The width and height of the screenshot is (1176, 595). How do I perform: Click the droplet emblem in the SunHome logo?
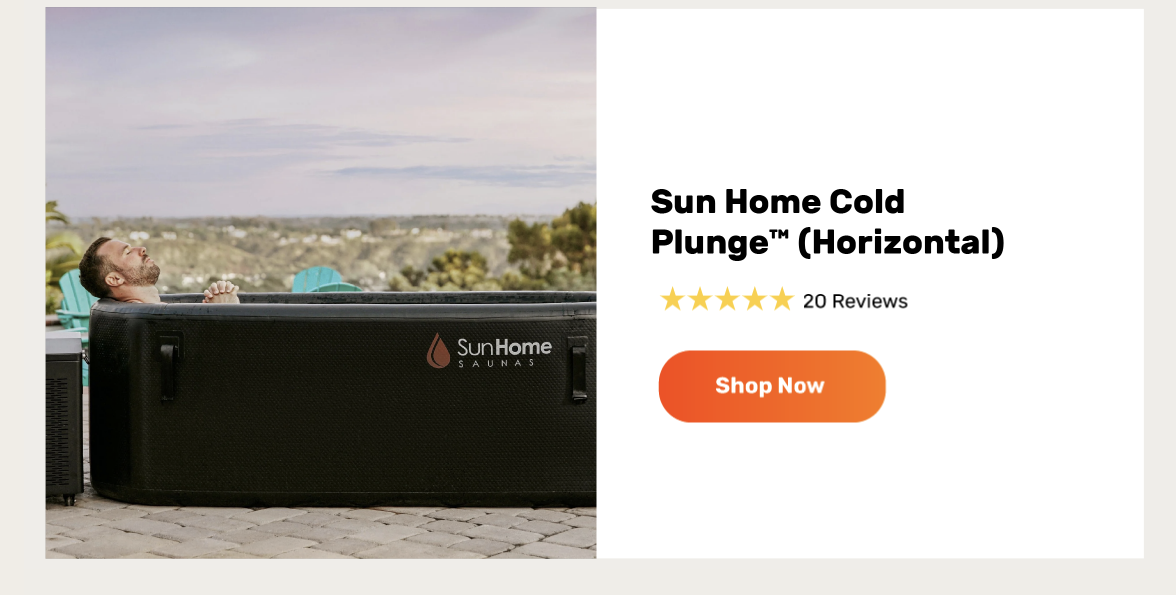point(438,350)
